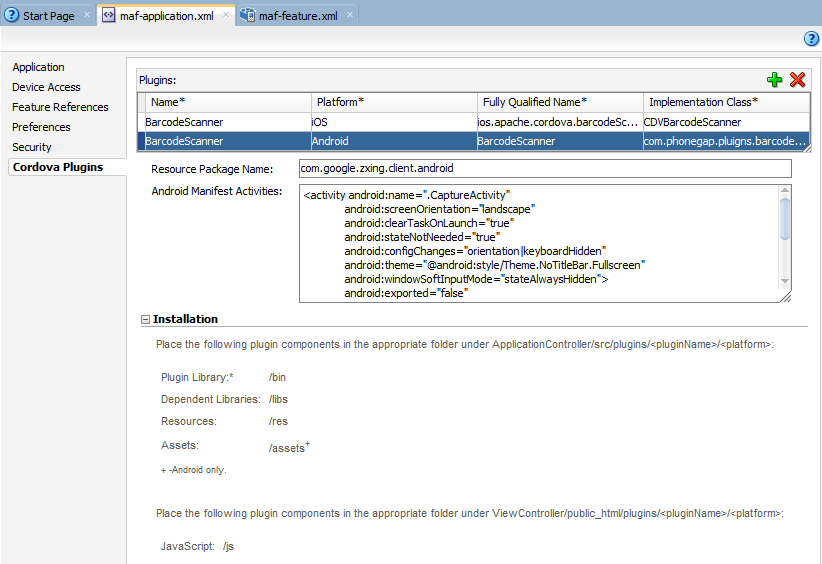Click the iOS platform cell

click(x=394, y=122)
